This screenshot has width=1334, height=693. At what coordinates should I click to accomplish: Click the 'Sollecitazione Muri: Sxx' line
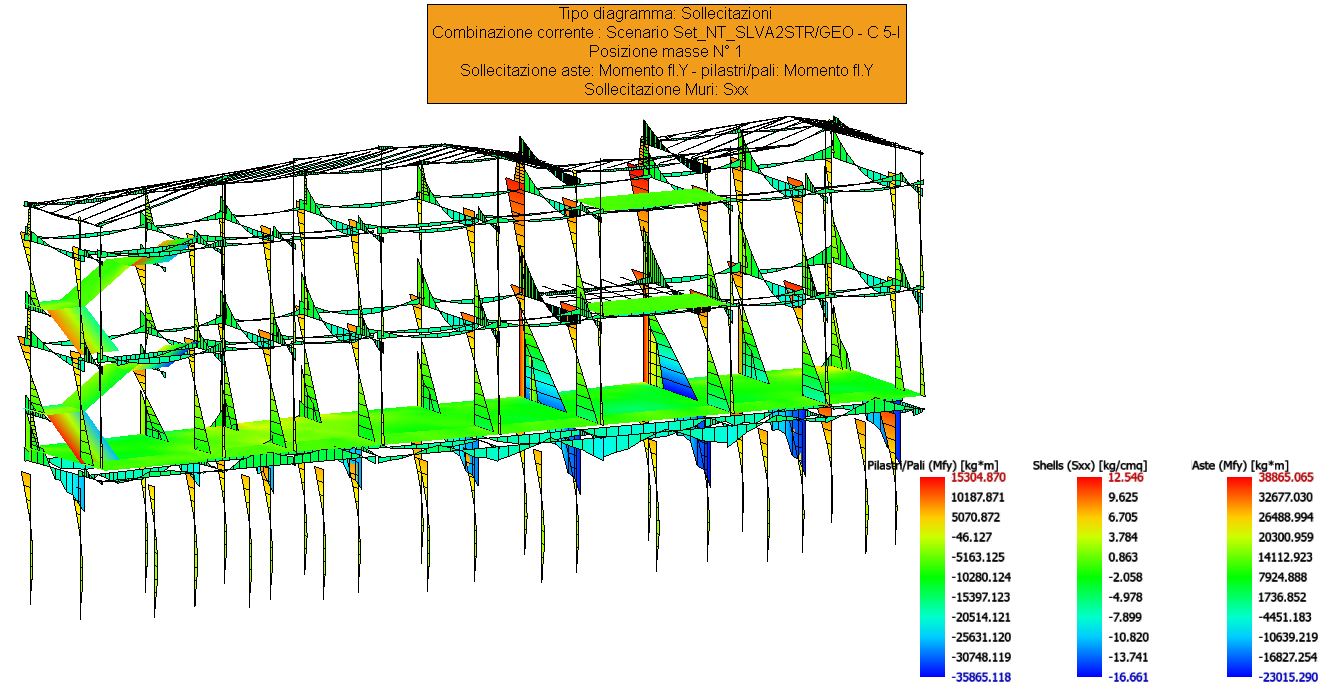(x=667, y=90)
